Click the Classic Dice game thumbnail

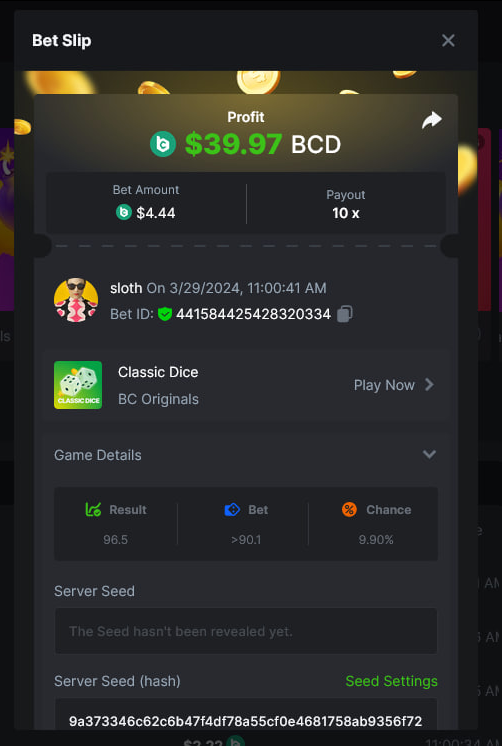pyautogui.click(x=78, y=385)
